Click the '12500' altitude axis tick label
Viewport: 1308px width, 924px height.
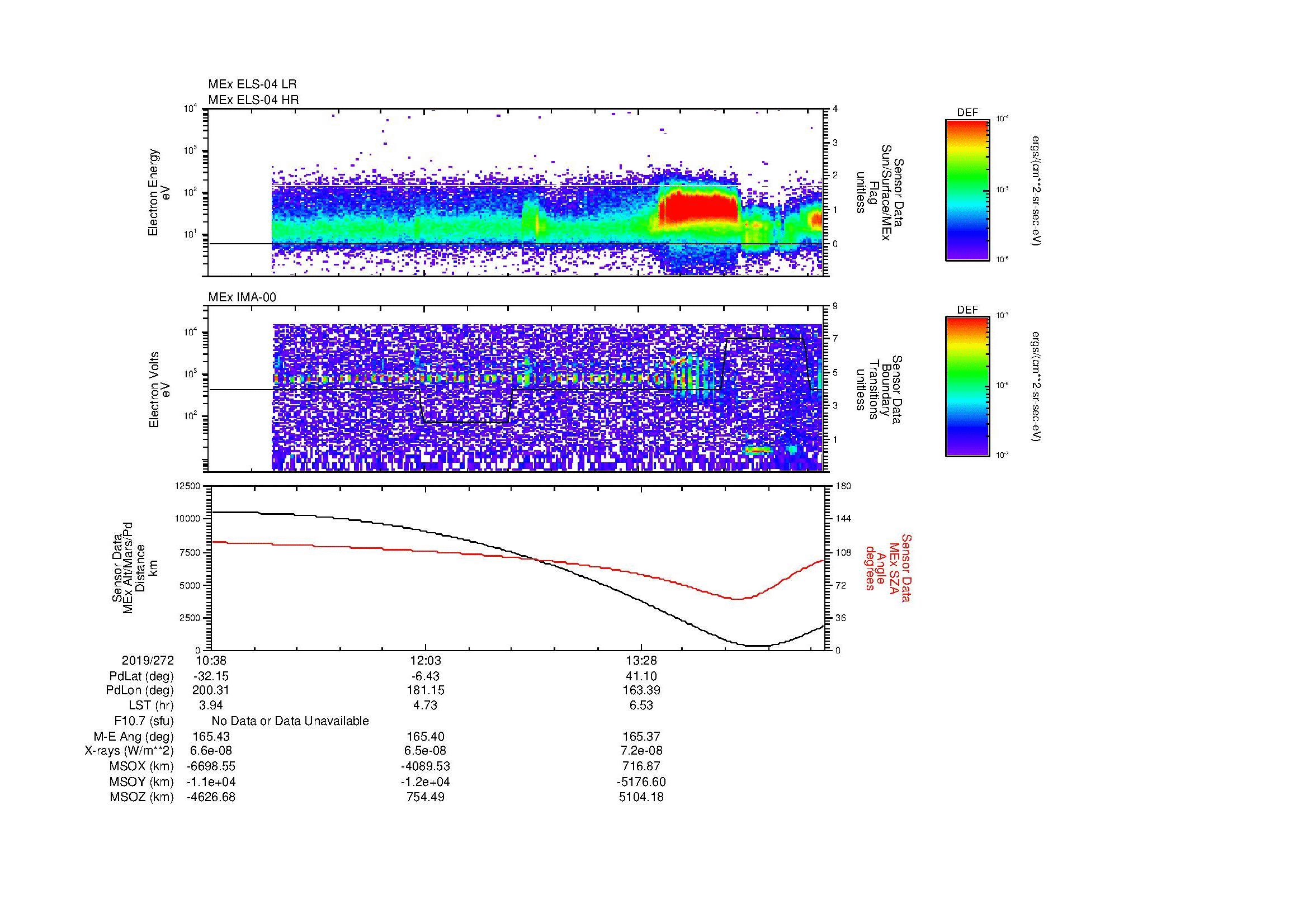pyautogui.click(x=188, y=486)
